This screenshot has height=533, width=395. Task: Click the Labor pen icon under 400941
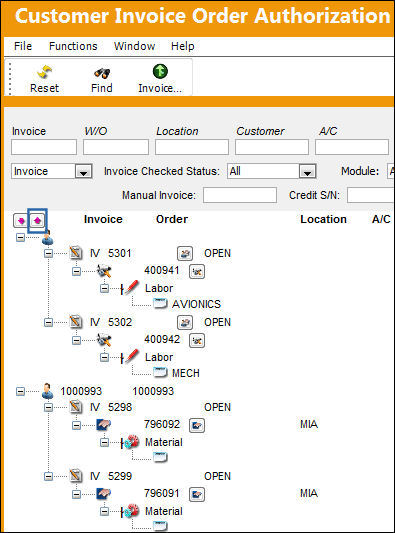[x=131, y=288]
